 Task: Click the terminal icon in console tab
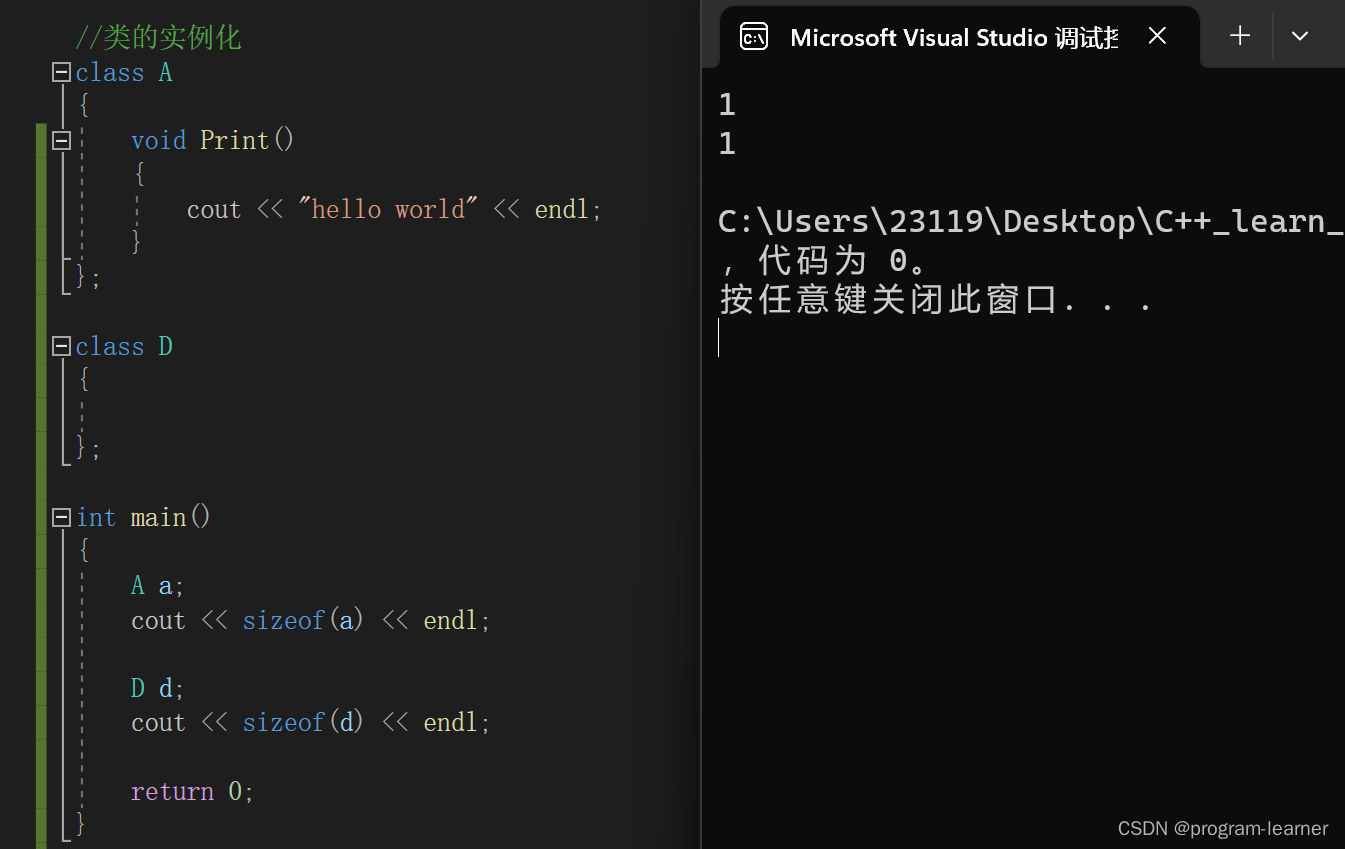click(754, 37)
